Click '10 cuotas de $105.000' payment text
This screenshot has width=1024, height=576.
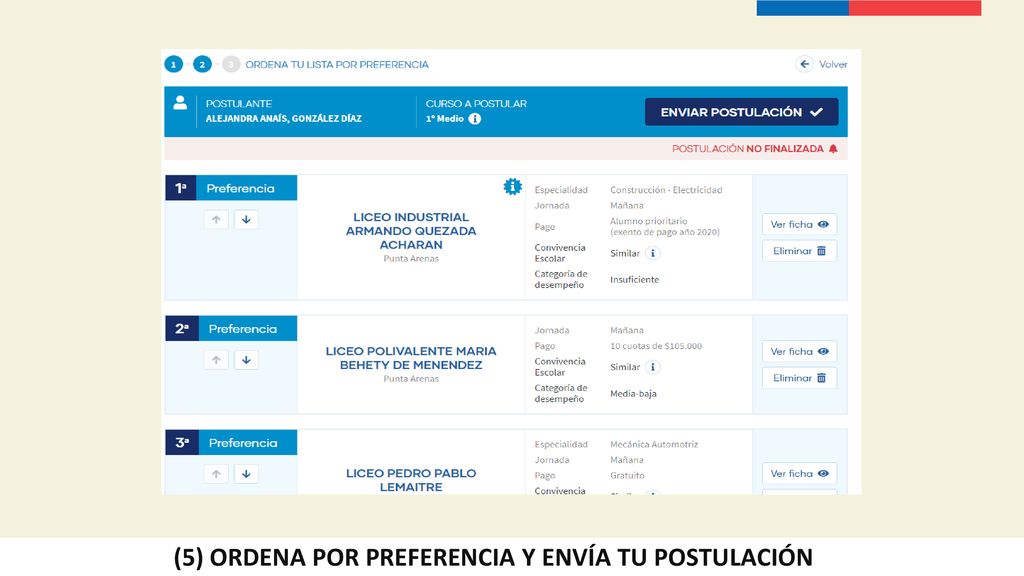point(656,346)
